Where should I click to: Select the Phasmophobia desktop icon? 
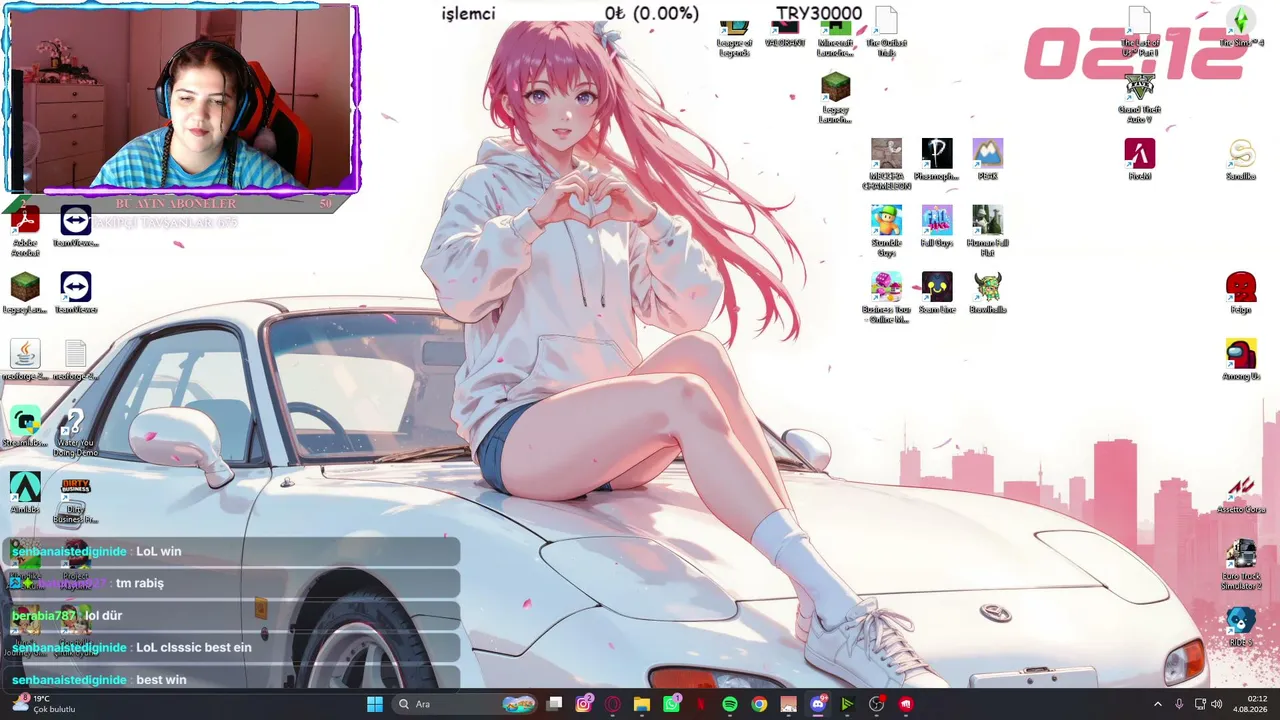[x=937, y=160]
